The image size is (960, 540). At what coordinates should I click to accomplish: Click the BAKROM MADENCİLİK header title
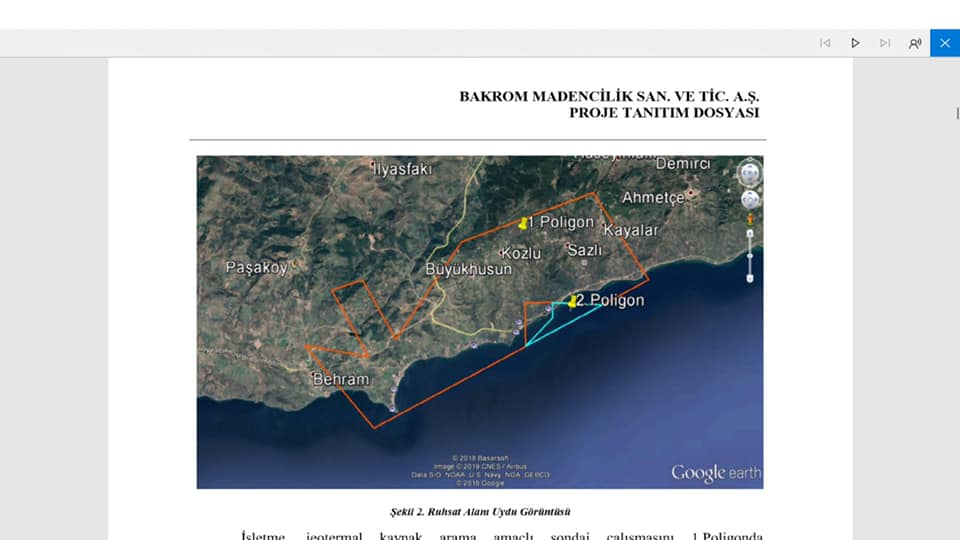click(609, 96)
